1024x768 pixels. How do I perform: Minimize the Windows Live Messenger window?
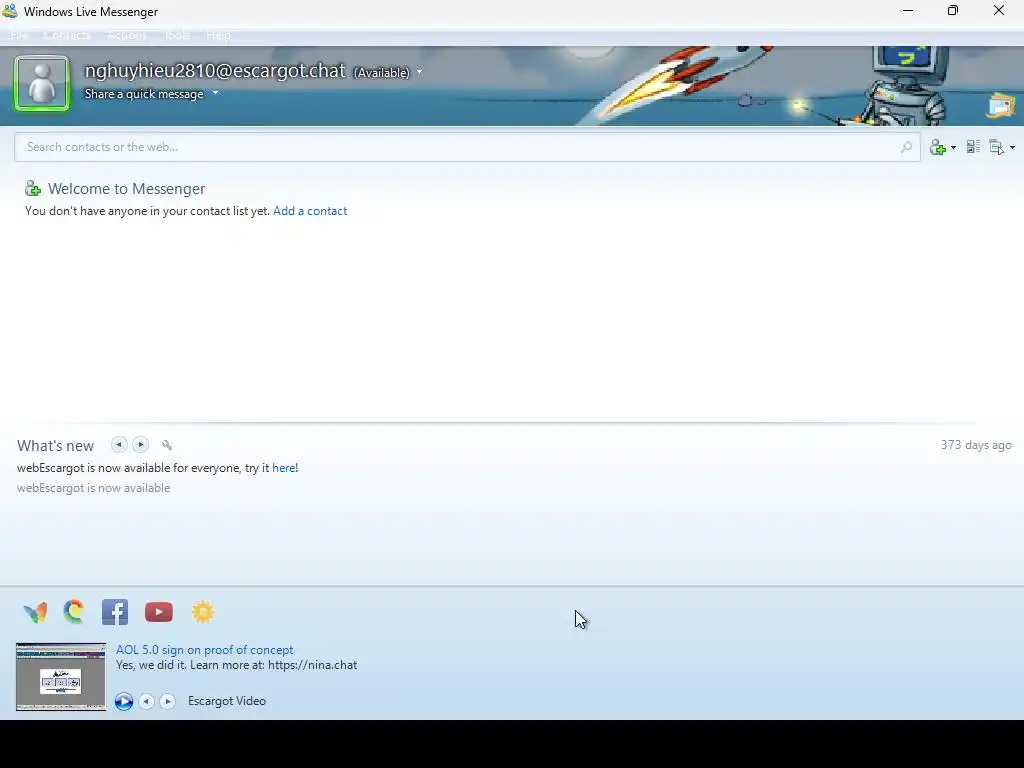908,10
